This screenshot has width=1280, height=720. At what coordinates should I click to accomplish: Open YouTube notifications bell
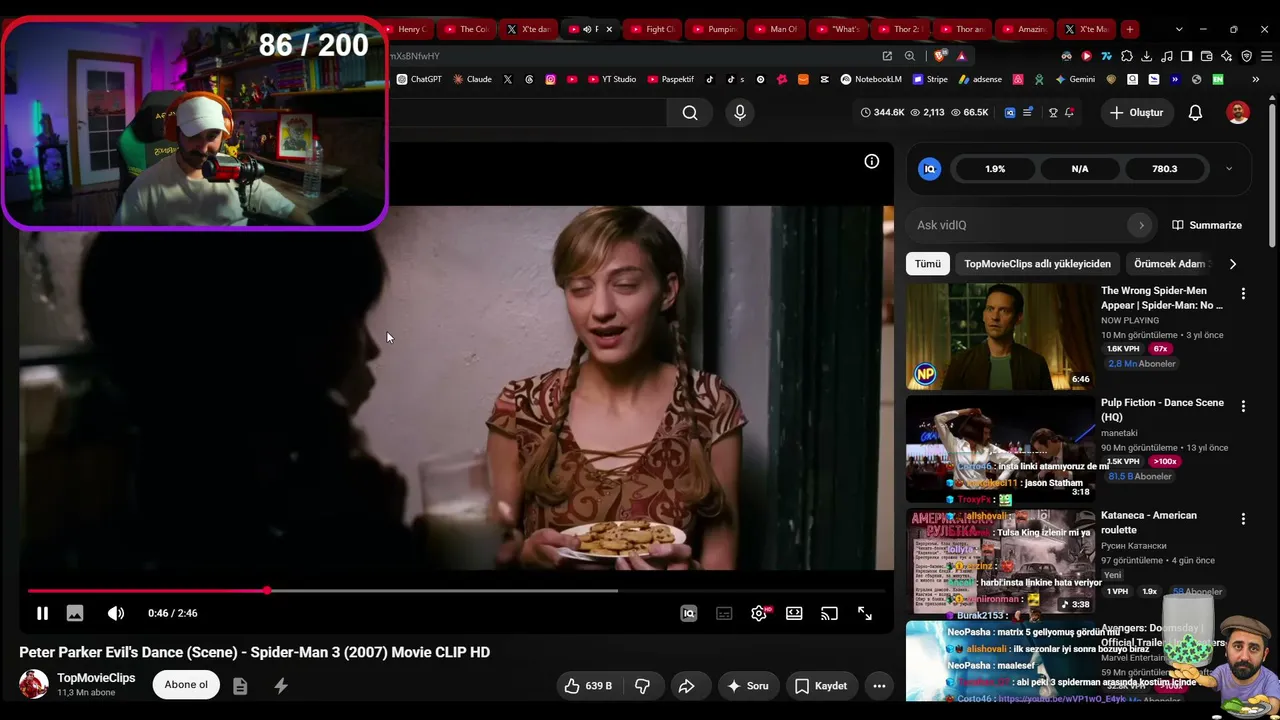1195,113
